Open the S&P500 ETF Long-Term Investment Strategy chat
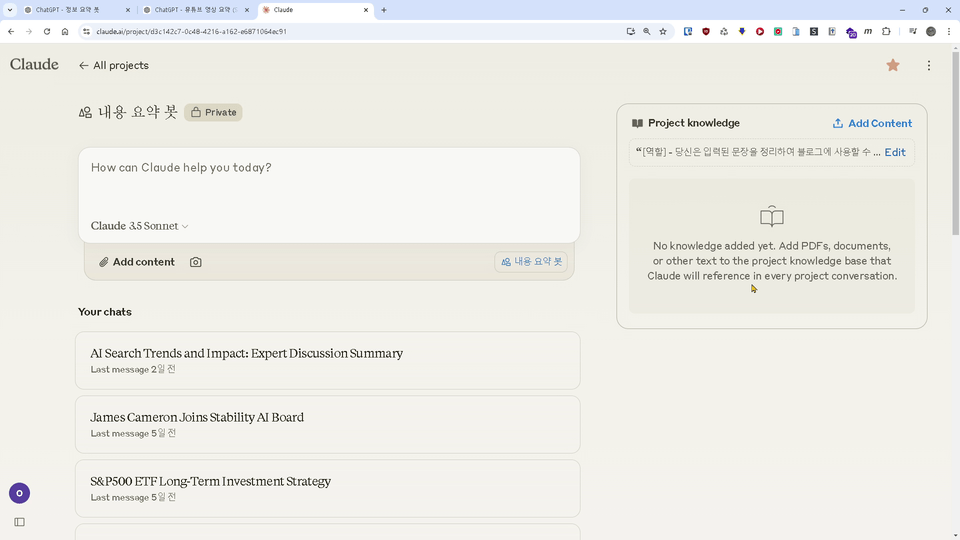Screen dimensions: 960x540 (328, 489)
